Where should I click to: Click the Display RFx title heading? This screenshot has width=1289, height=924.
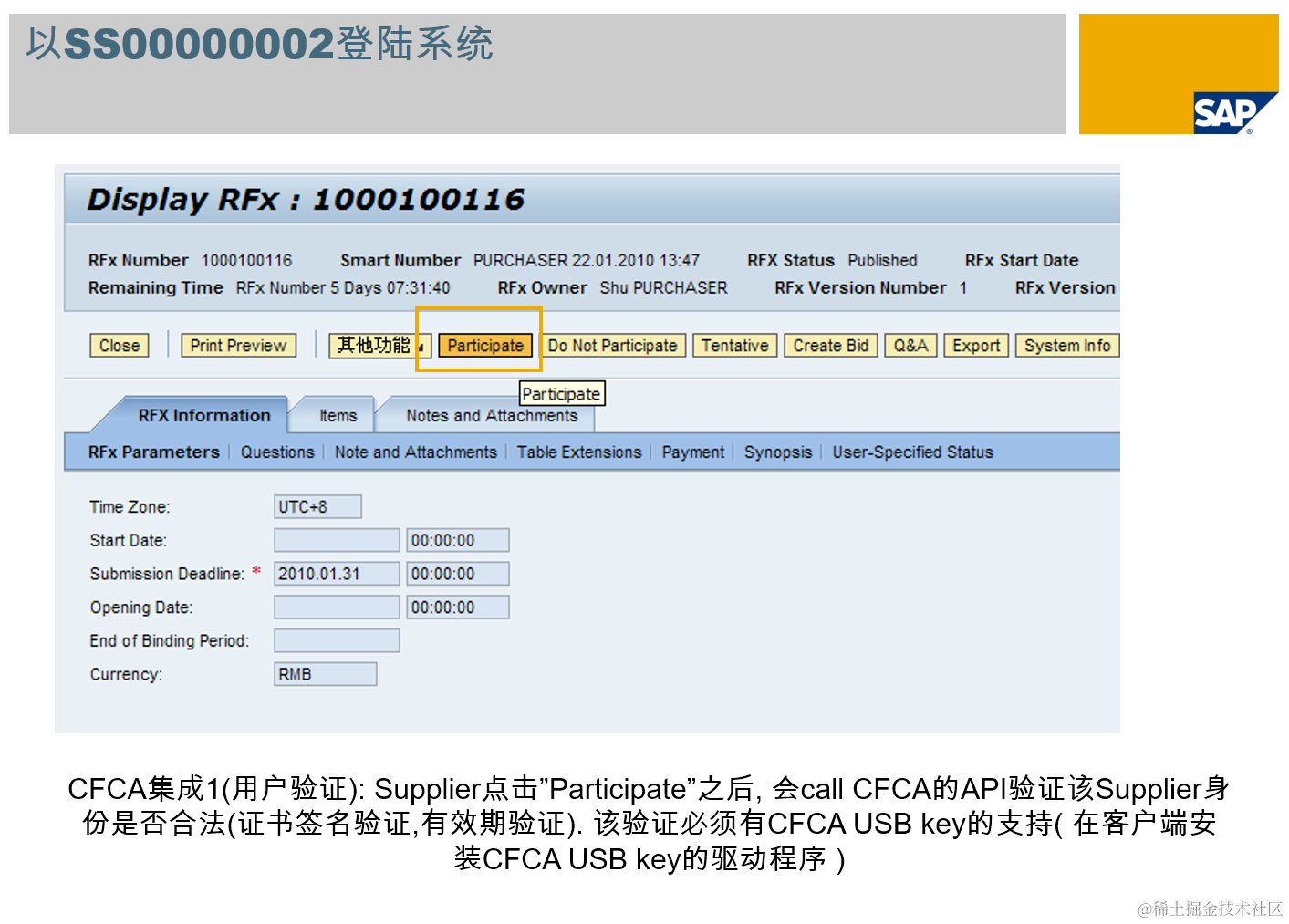pyautogui.click(x=306, y=199)
